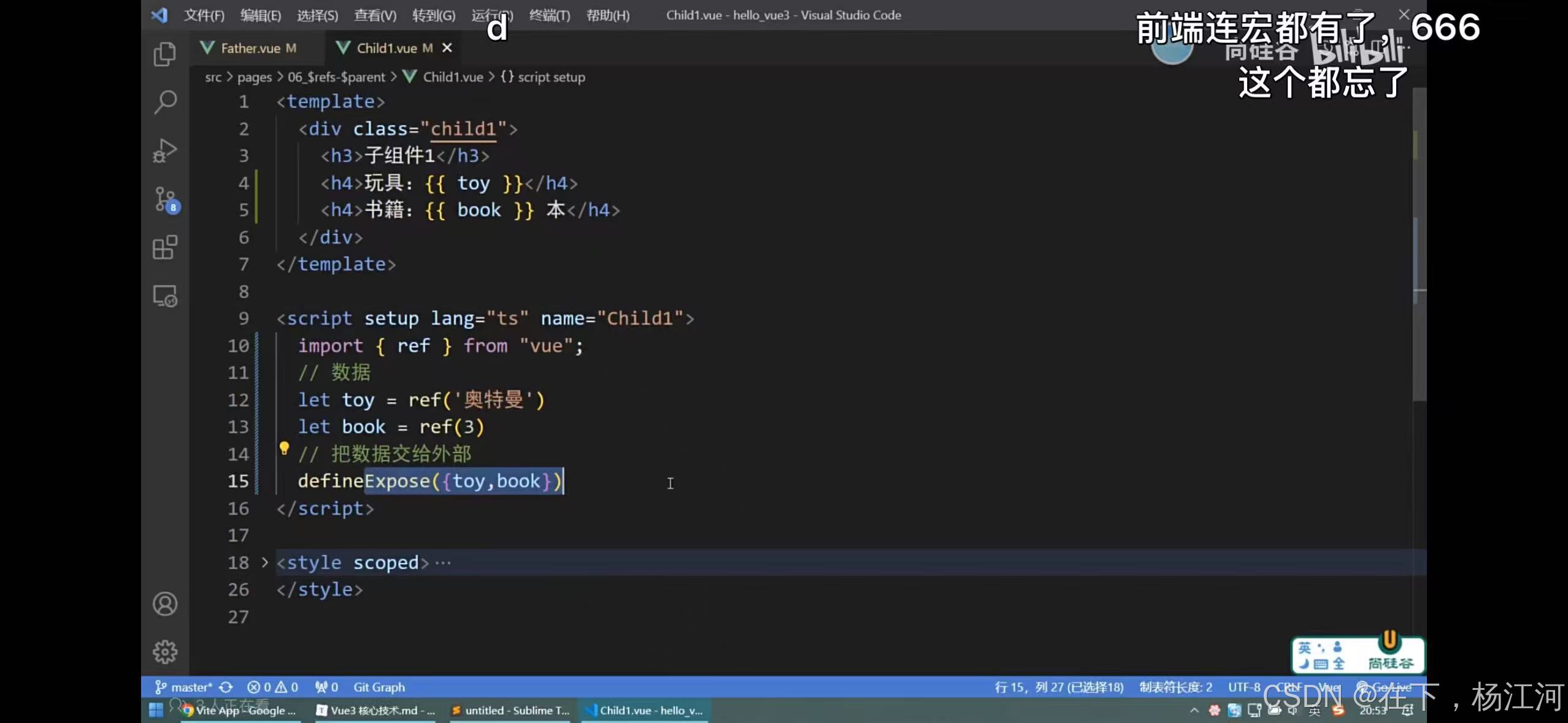The width and height of the screenshot is (1568, 723).
Task: Open the Accounts icon
Action: (164, 604)
